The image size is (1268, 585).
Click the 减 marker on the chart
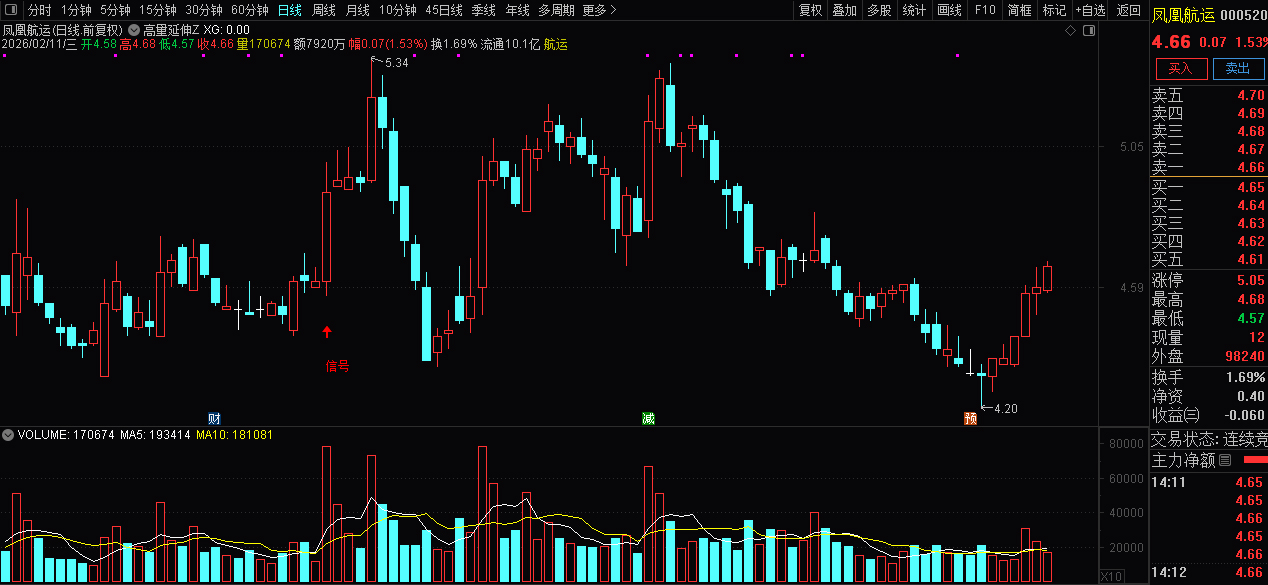(x=648, y=417)
